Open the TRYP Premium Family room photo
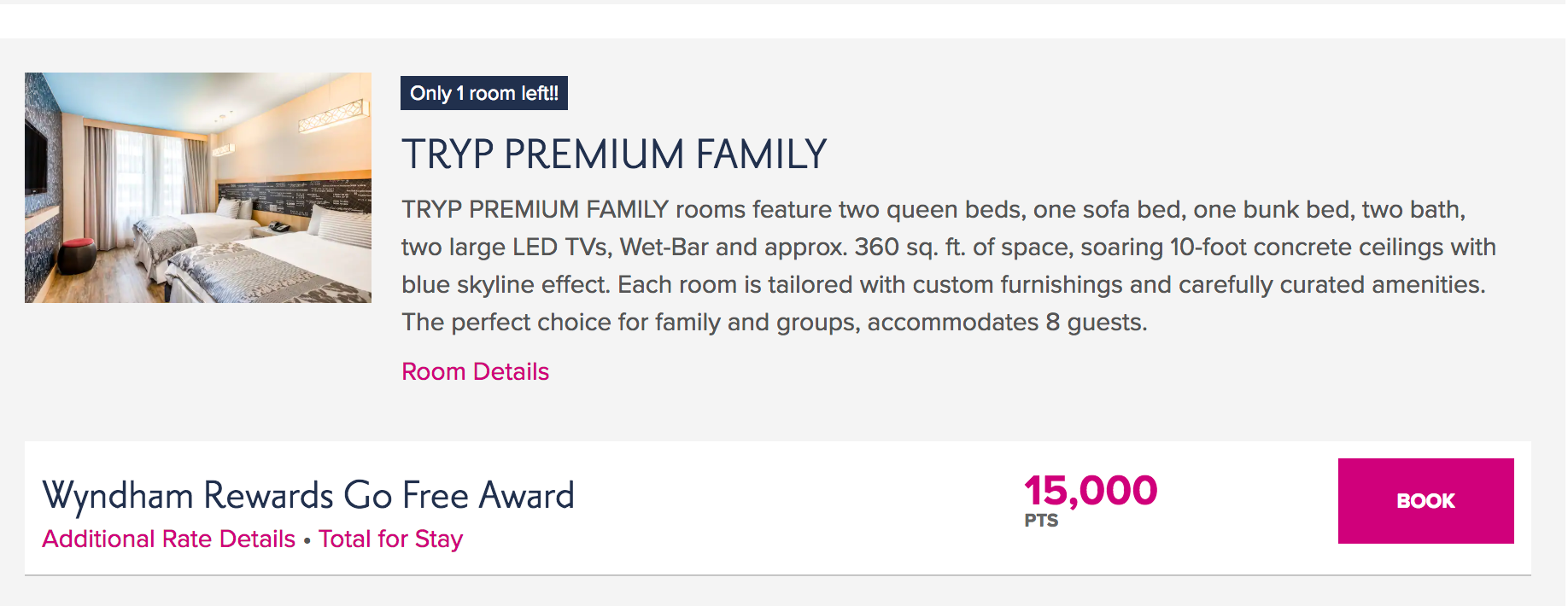Viewport: 1568px width, 606px height. coord(197,188)
